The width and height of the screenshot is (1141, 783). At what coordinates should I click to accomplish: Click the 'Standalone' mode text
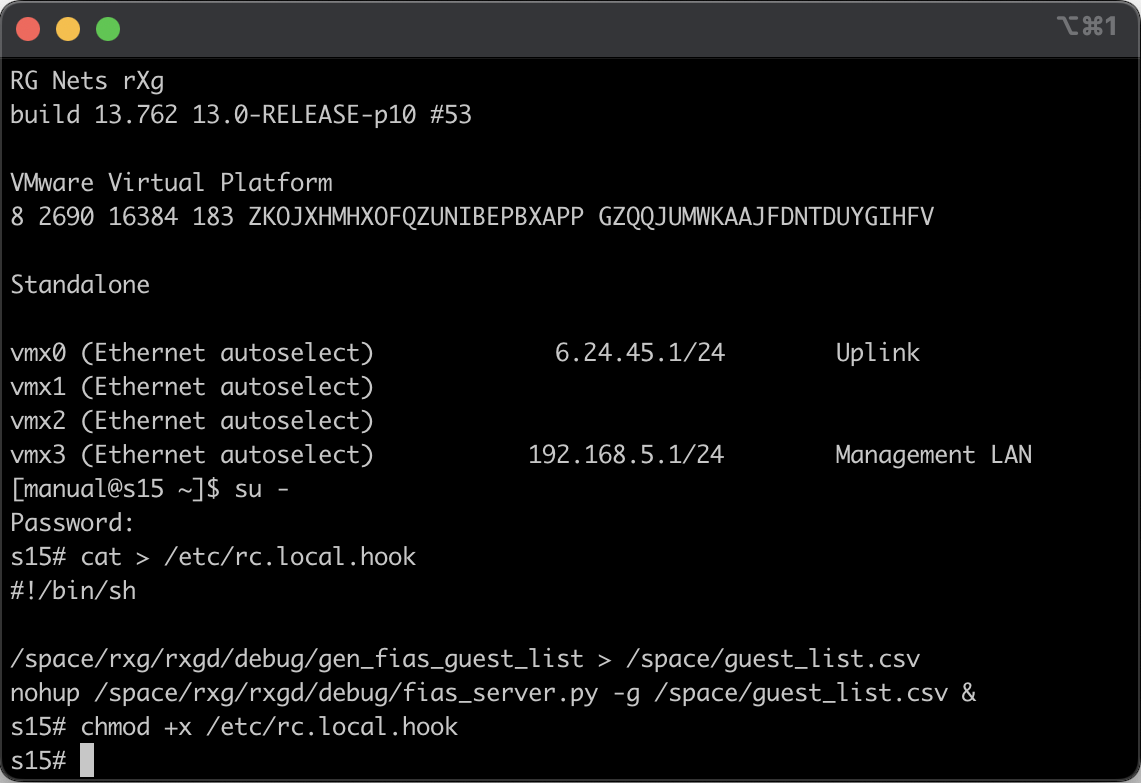tap(80, 285)
